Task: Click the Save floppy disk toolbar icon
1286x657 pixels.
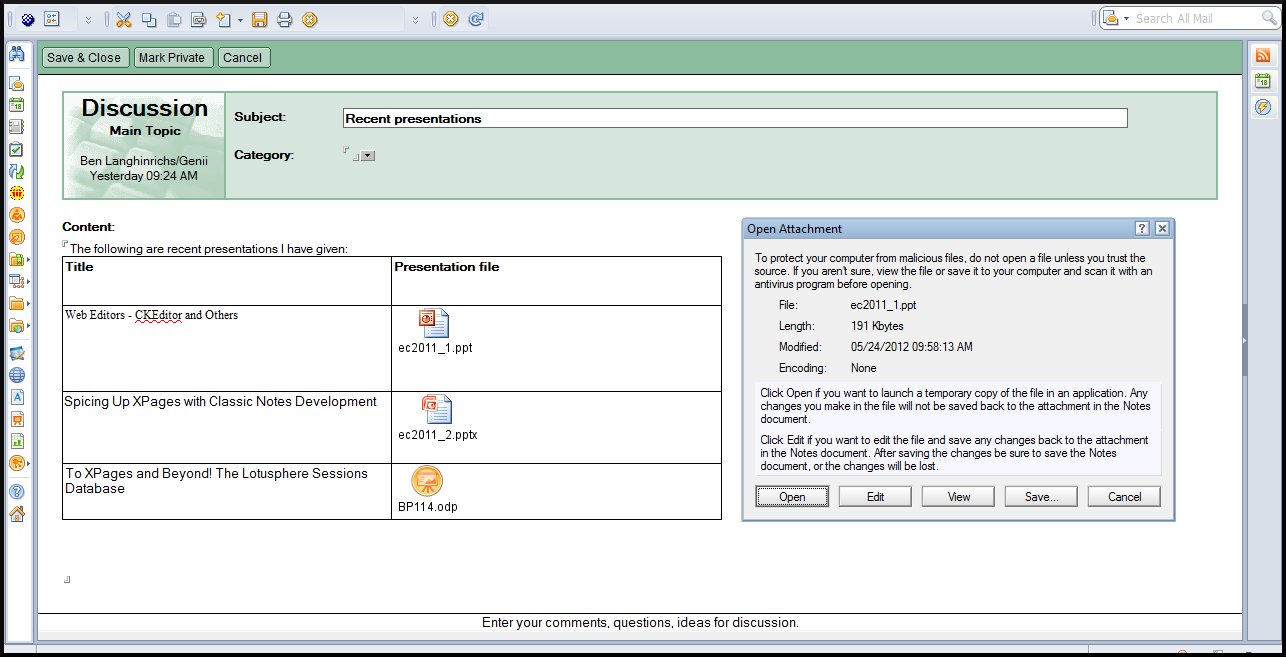Action: click(259, 19)
